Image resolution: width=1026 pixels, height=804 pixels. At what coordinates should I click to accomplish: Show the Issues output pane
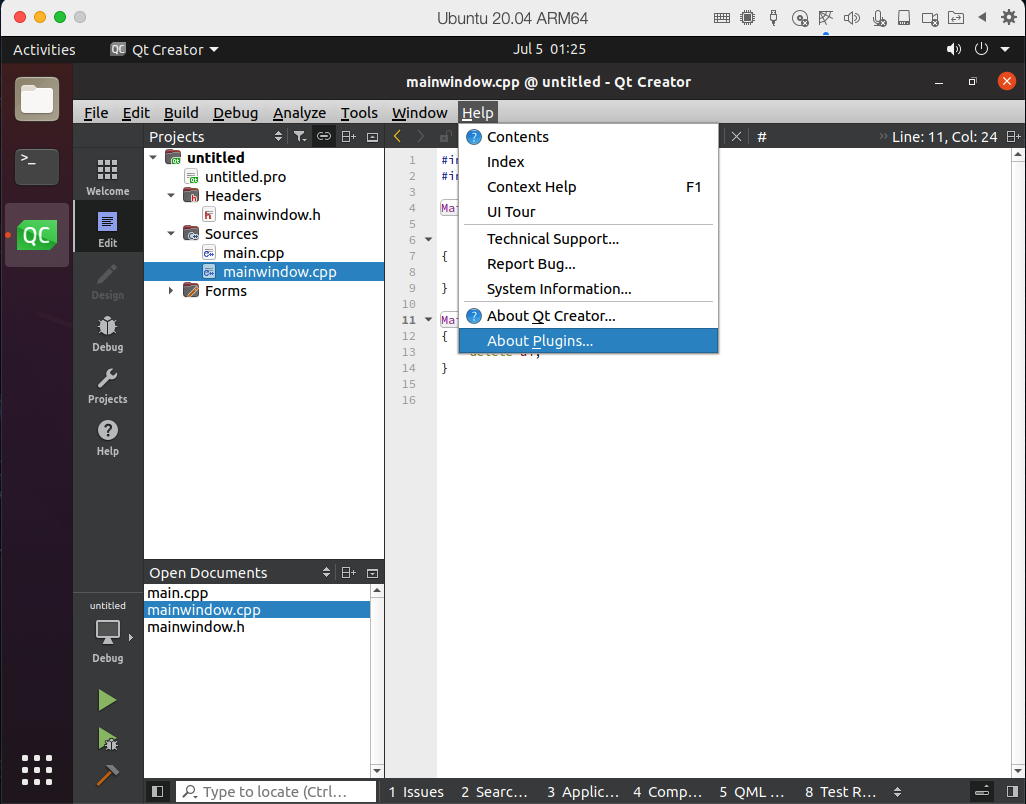[416, 792]
